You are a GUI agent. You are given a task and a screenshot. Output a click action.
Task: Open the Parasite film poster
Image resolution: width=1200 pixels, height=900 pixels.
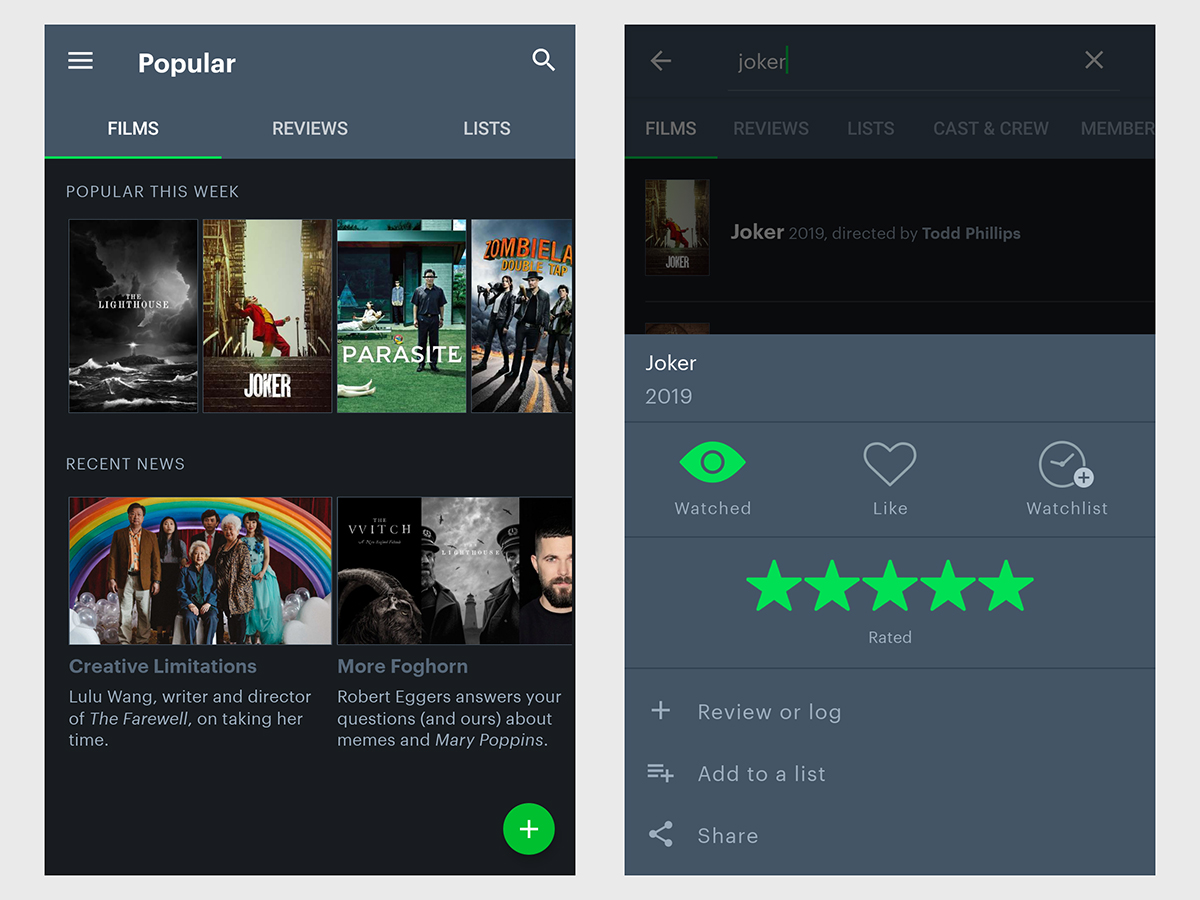point(402,316)
